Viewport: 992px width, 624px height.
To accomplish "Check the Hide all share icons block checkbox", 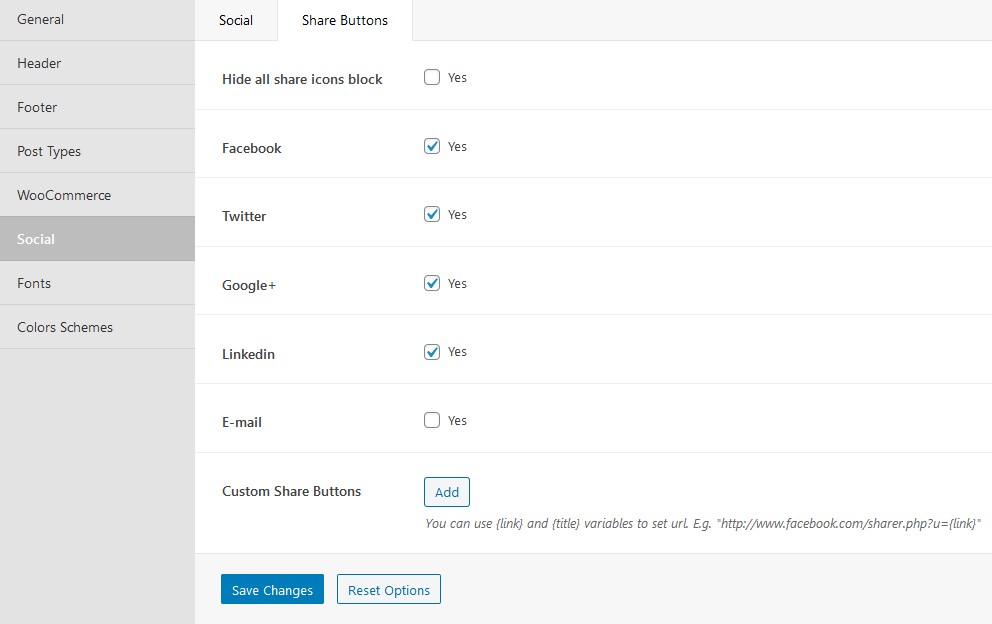I will (x=431, y=77).
